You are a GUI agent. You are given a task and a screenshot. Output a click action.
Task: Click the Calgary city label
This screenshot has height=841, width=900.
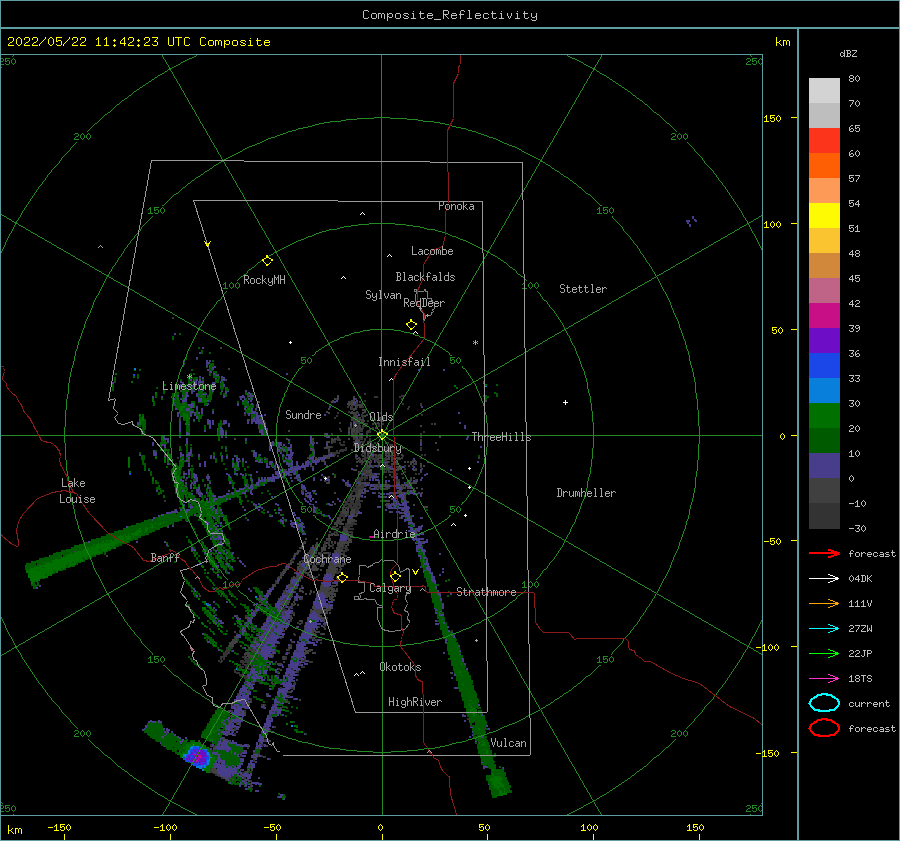point(390,588)
